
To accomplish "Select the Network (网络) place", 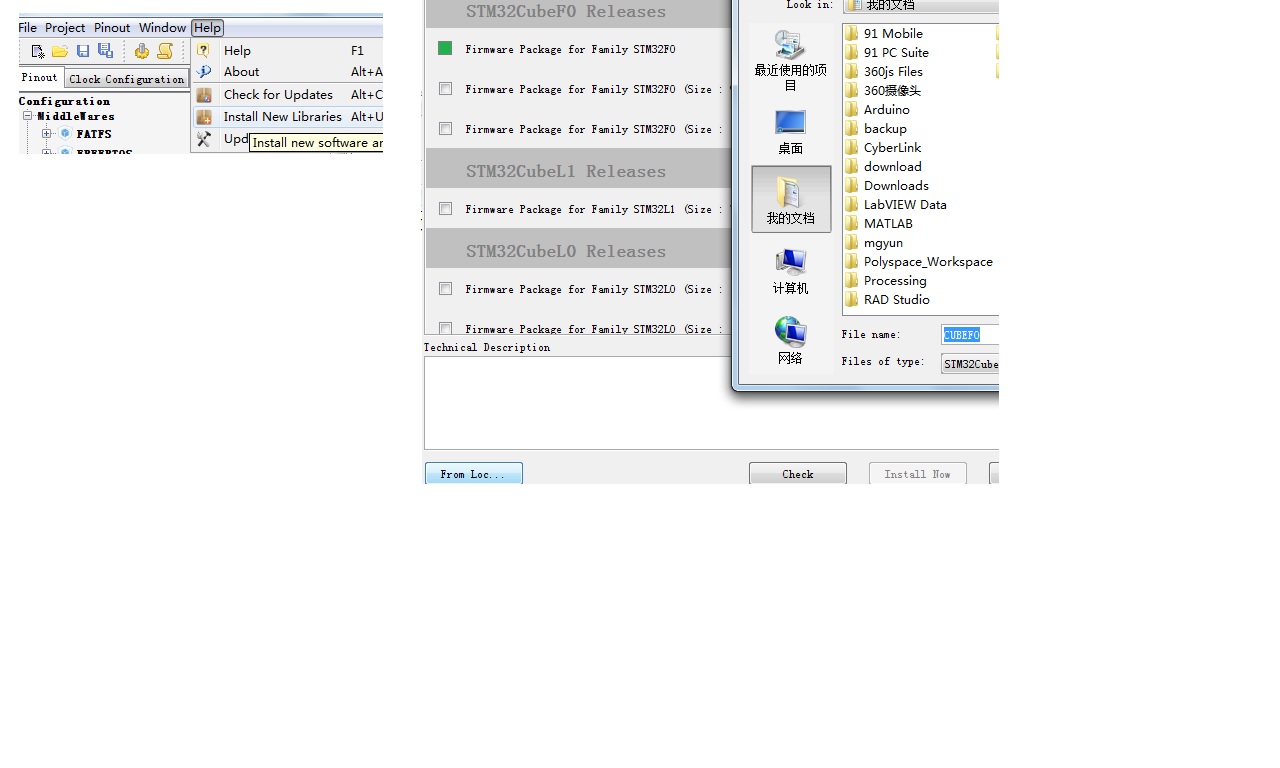I will 790,341.
